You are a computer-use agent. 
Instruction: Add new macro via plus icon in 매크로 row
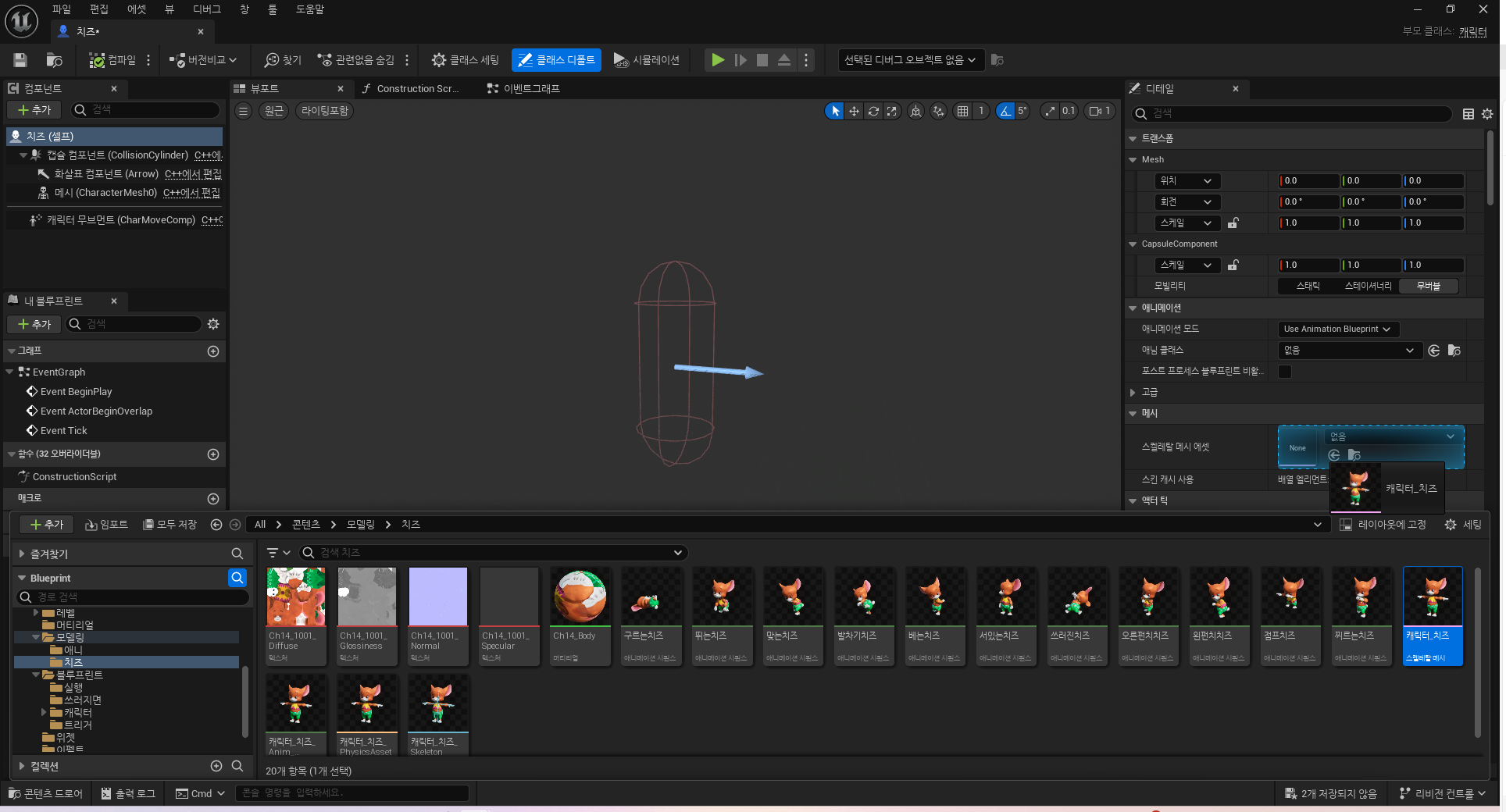tap(213, 498)
